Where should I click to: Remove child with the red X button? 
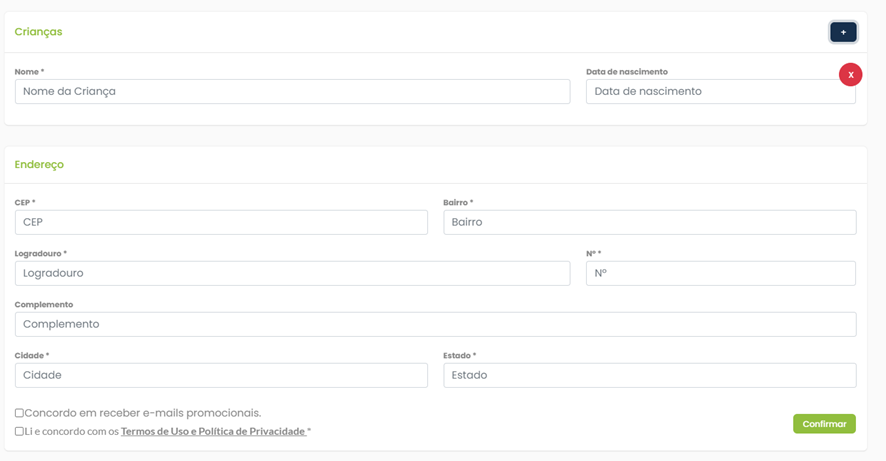point(850,74)
